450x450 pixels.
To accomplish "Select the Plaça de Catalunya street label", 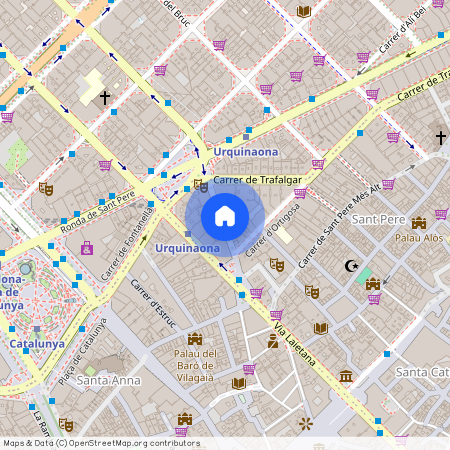I will tap(82, 351).
